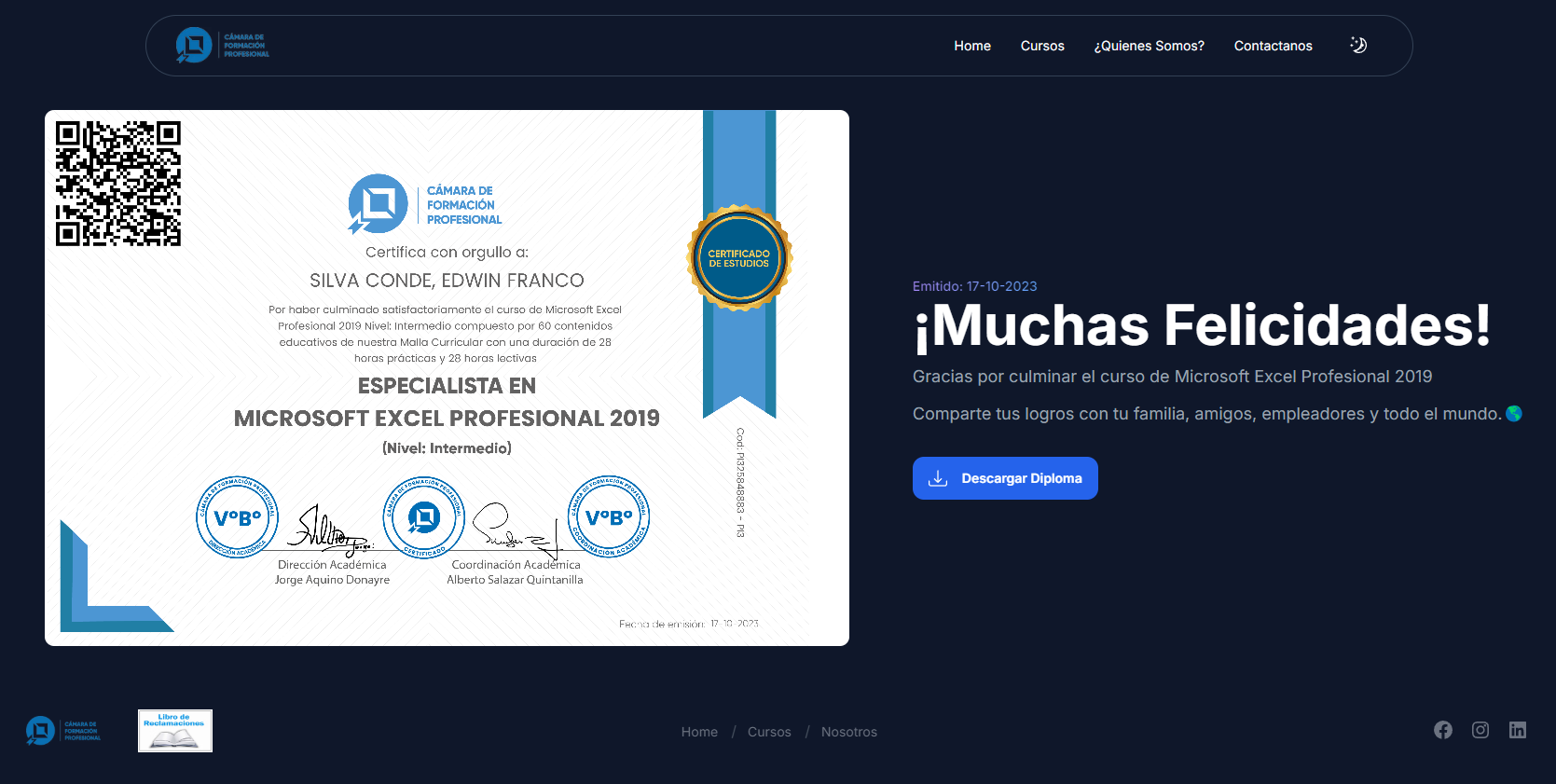Go to ¿Quienes Somos? page
The height and width of the screenshot is (784, 1556).
[1150, 46]
